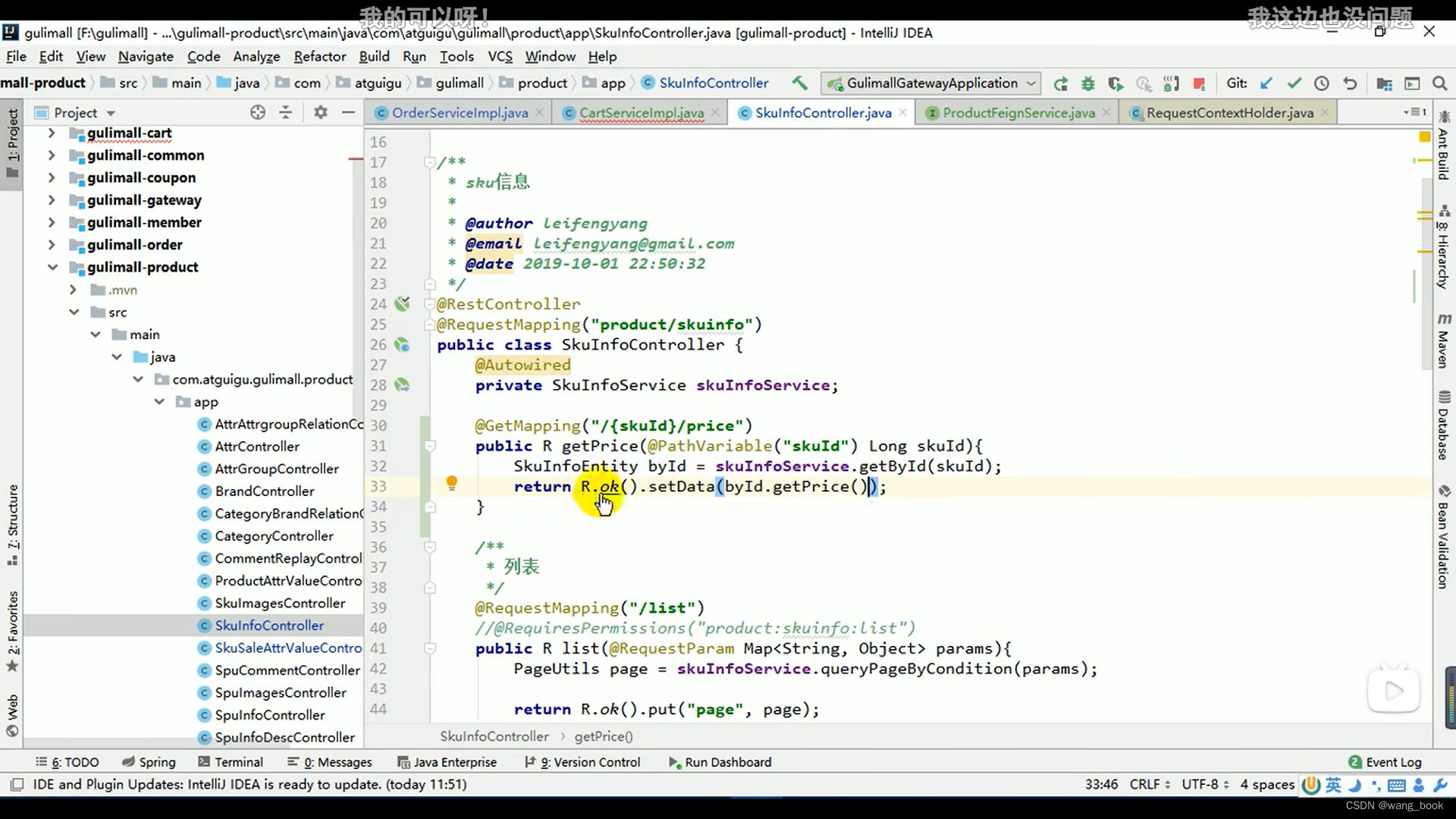Collapse the gulimall-product module
1456x819 pixels.
coord(52,267)
